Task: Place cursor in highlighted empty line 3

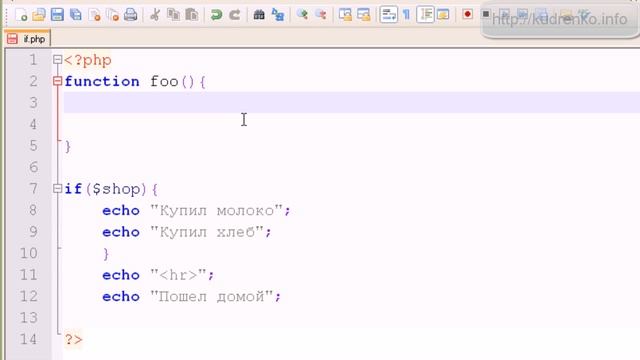Action: 351,102
